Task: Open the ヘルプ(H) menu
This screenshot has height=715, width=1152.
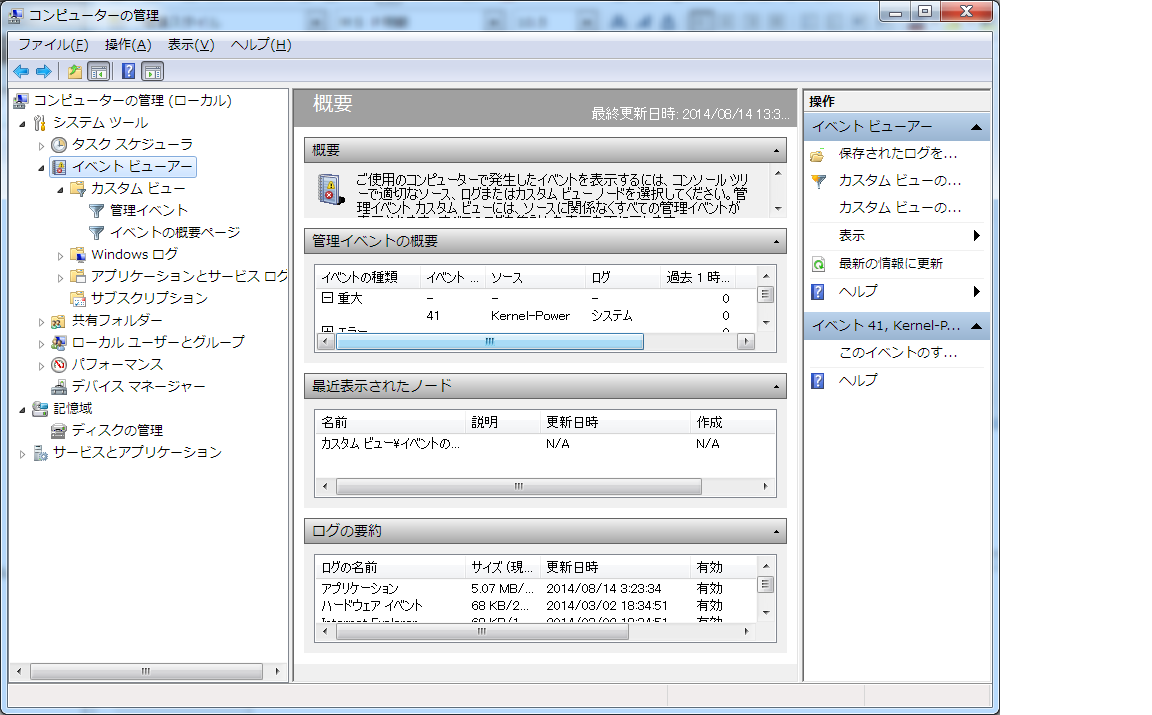Action: pyautogui.click(x=261, y=45)
